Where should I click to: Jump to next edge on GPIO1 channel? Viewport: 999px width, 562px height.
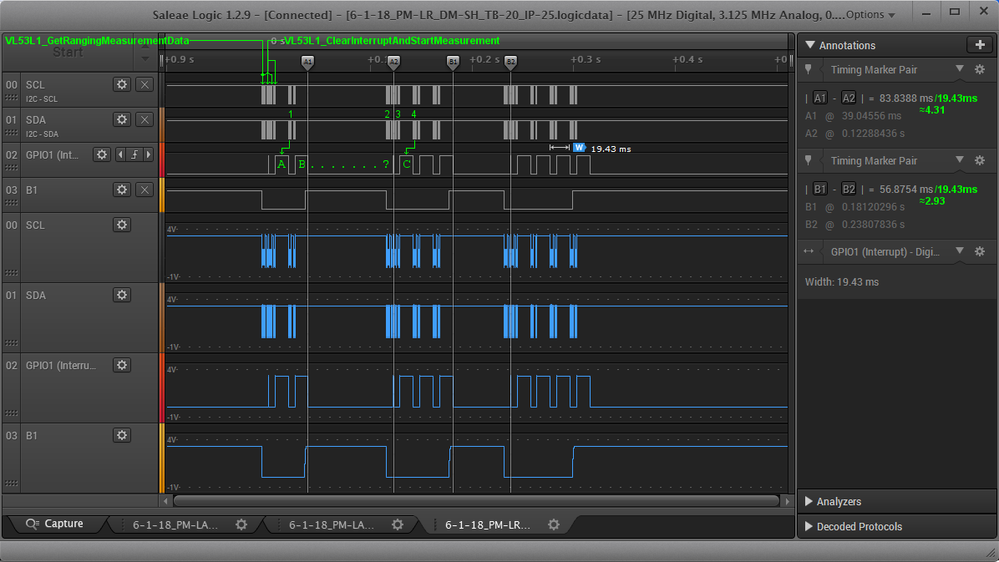point(148,155)
